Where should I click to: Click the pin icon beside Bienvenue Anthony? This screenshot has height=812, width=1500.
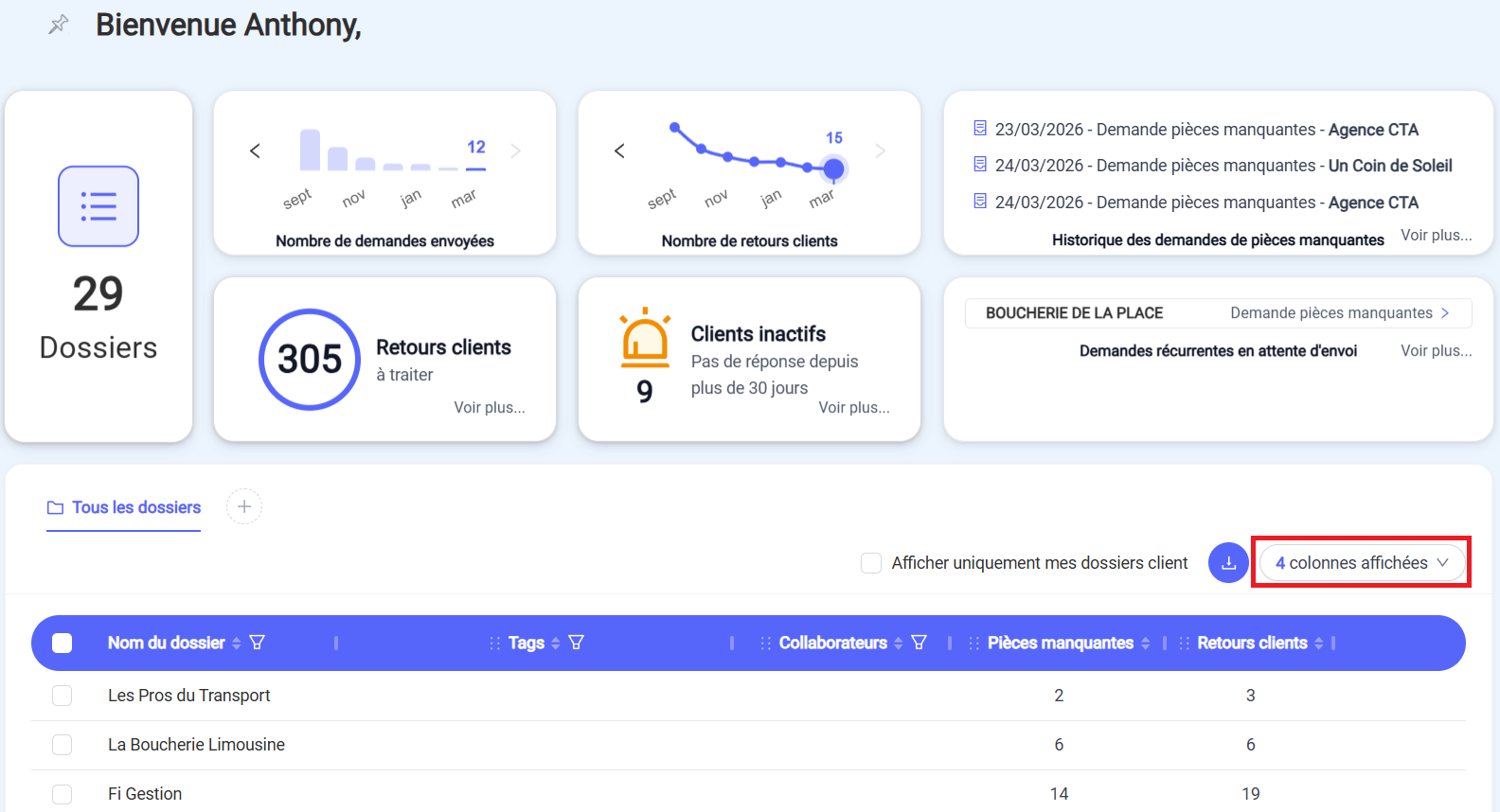pos(59,25)
